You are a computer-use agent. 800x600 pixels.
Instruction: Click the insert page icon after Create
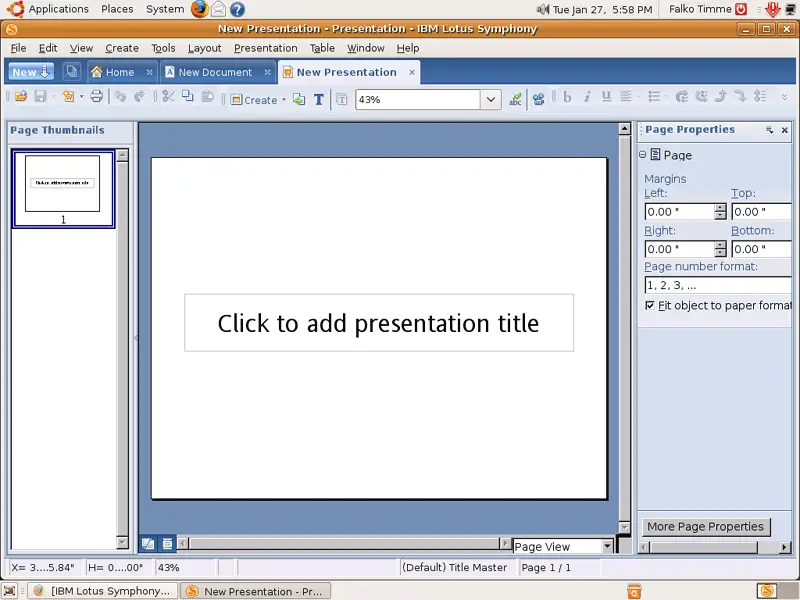(x=299, y=99)
